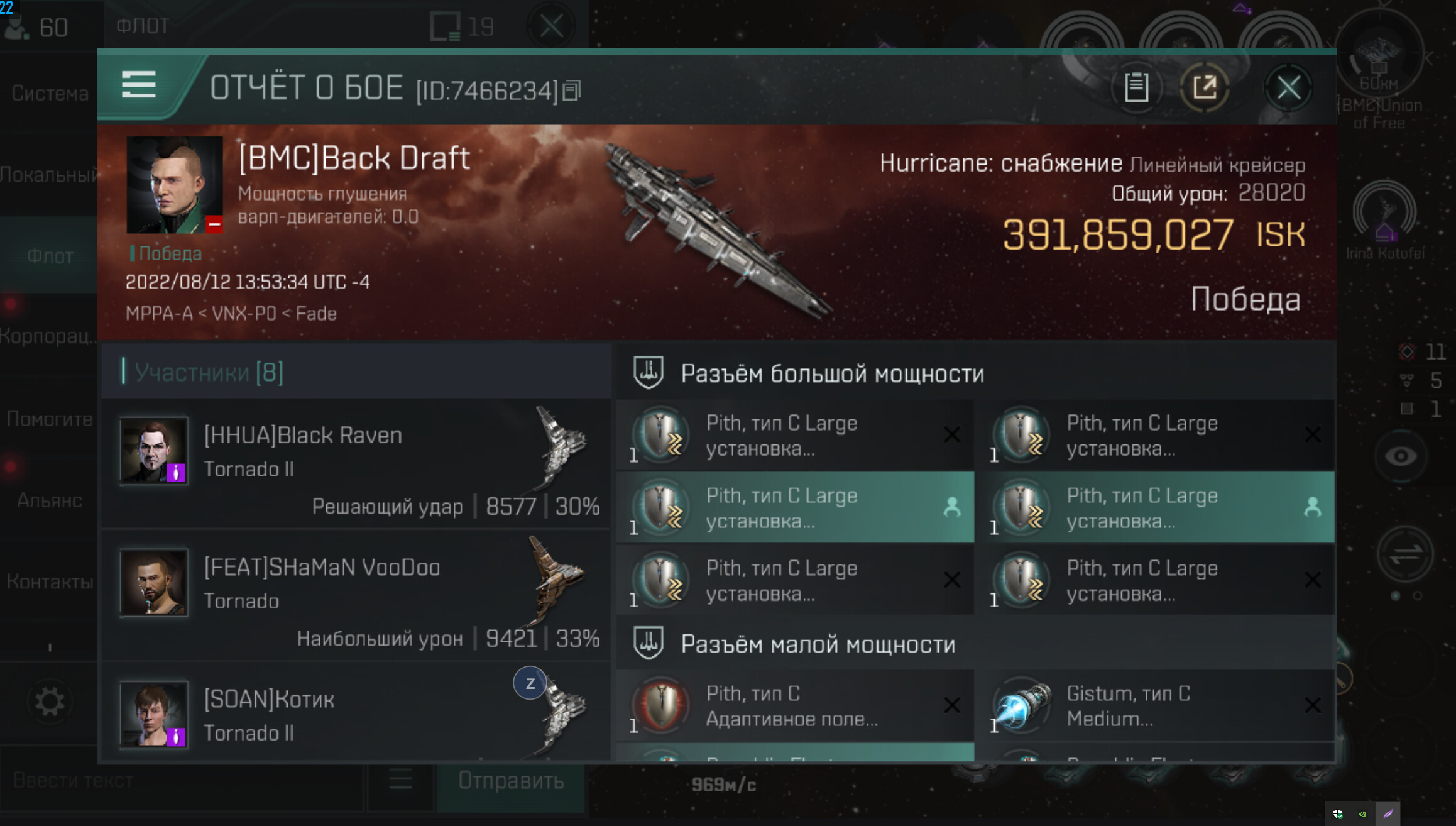Switch to the Локальный chat tab
The image size is (1456, 826).
49,175
